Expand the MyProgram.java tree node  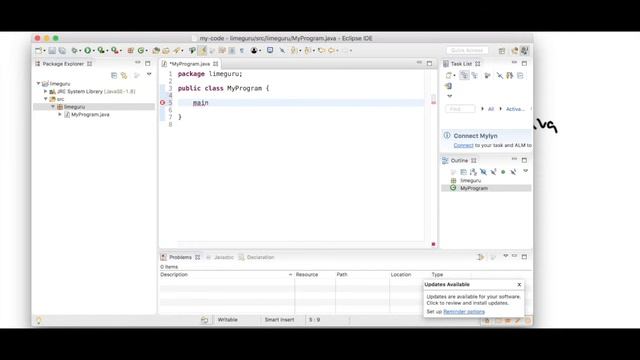click(60, 114)
